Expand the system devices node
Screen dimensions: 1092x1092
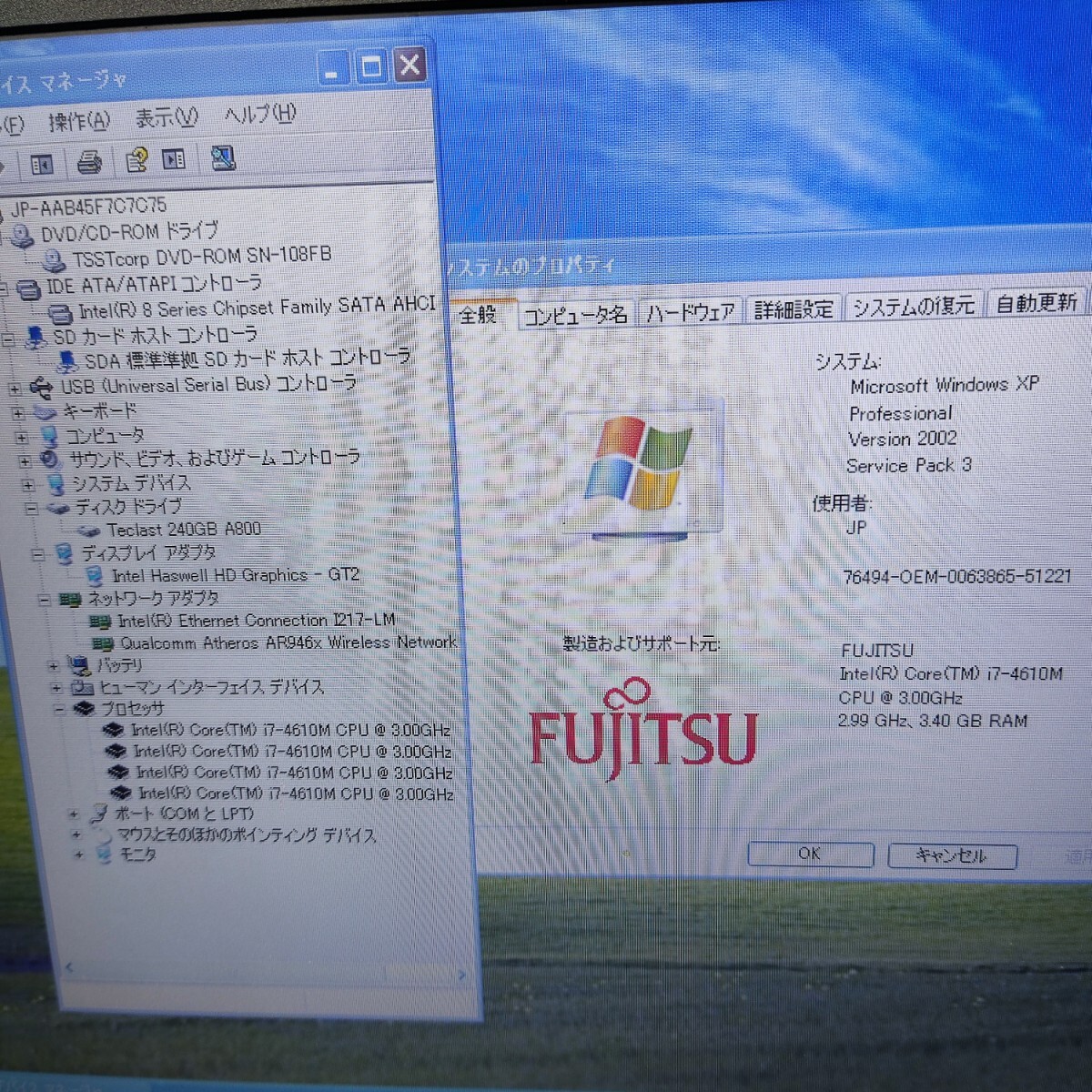pos(28,485)
